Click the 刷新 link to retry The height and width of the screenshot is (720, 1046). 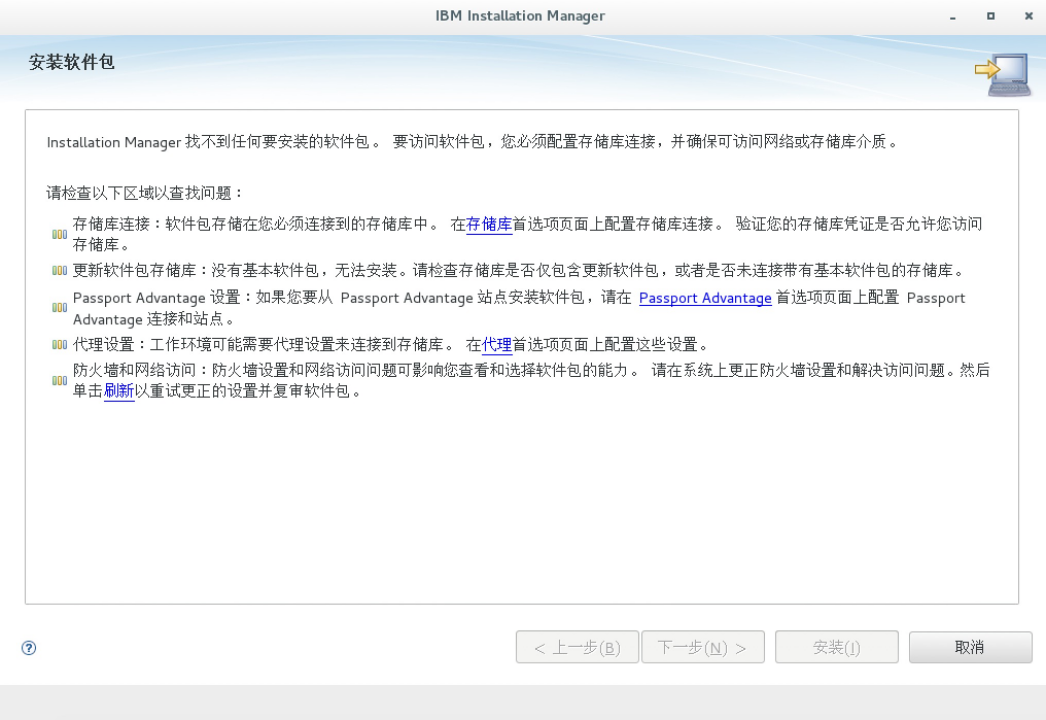point(119,391)
